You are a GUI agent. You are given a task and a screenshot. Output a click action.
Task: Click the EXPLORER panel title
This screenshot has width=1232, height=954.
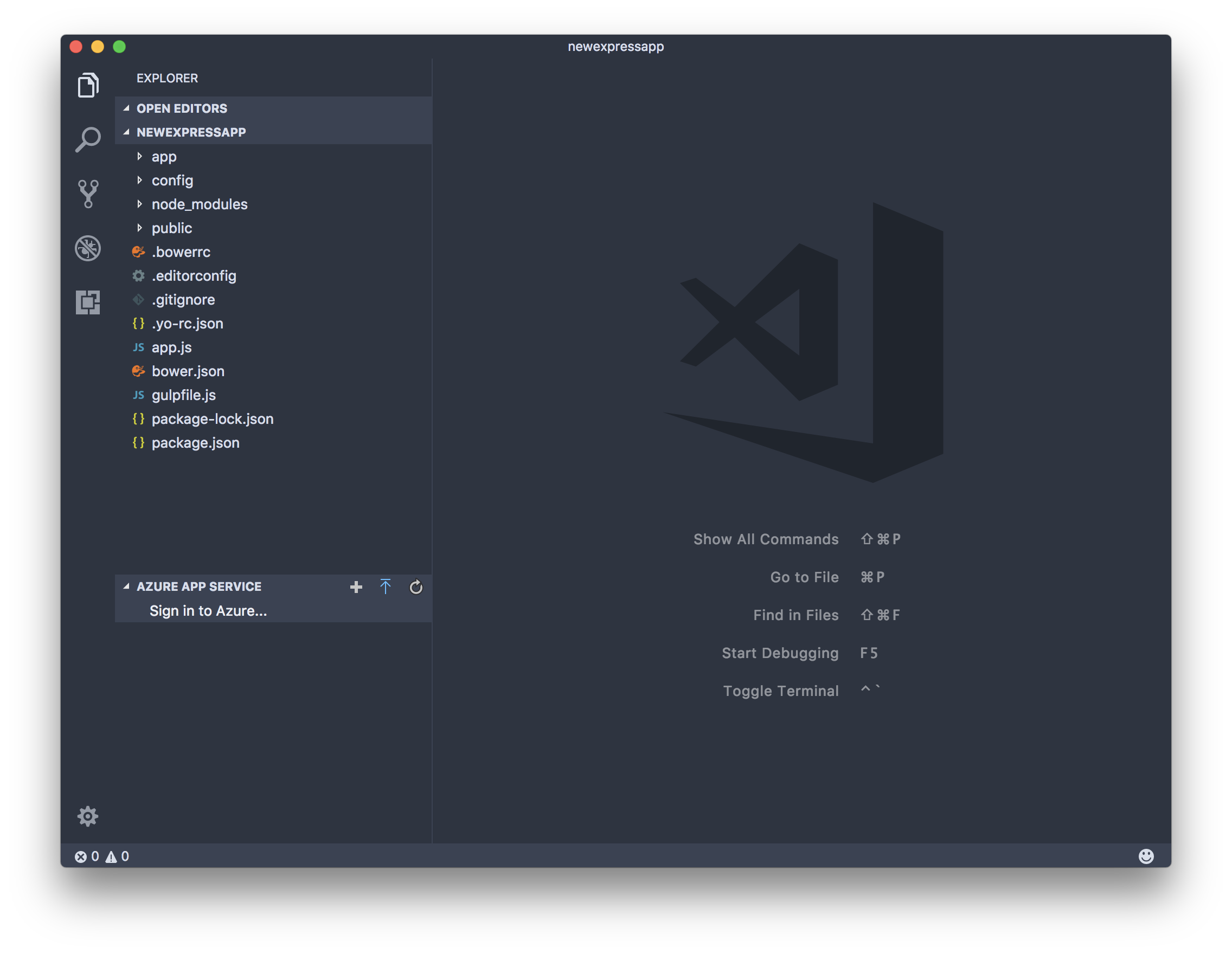pyautogui.click(x=167, y=79)
